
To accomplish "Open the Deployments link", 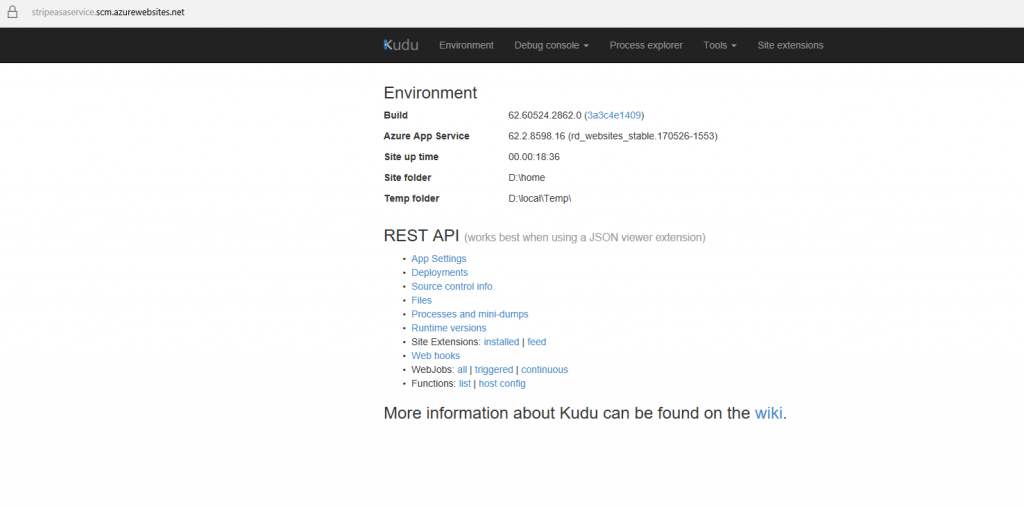I will tap(440, 272).
